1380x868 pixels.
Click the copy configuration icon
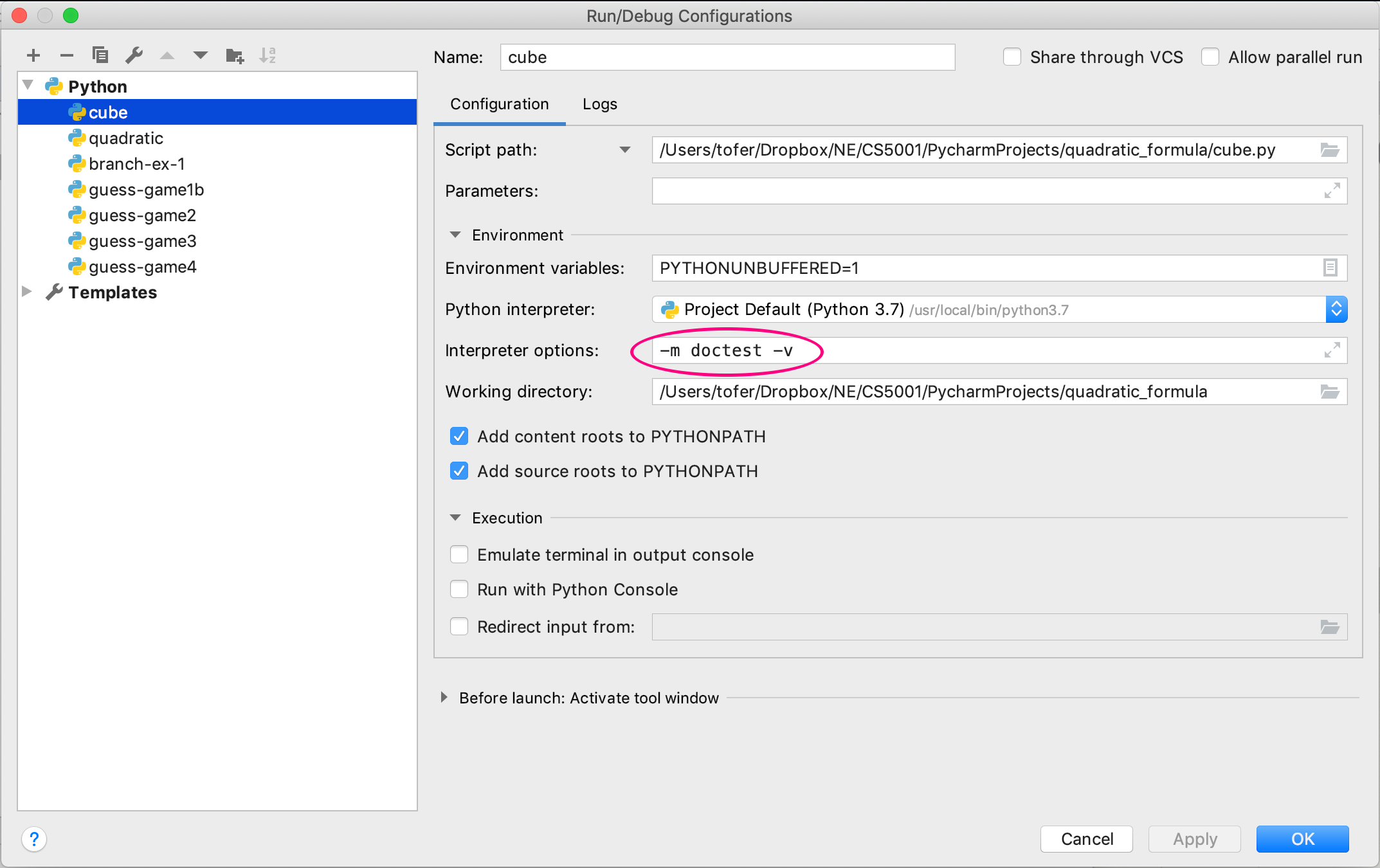(x=100, y=55)
